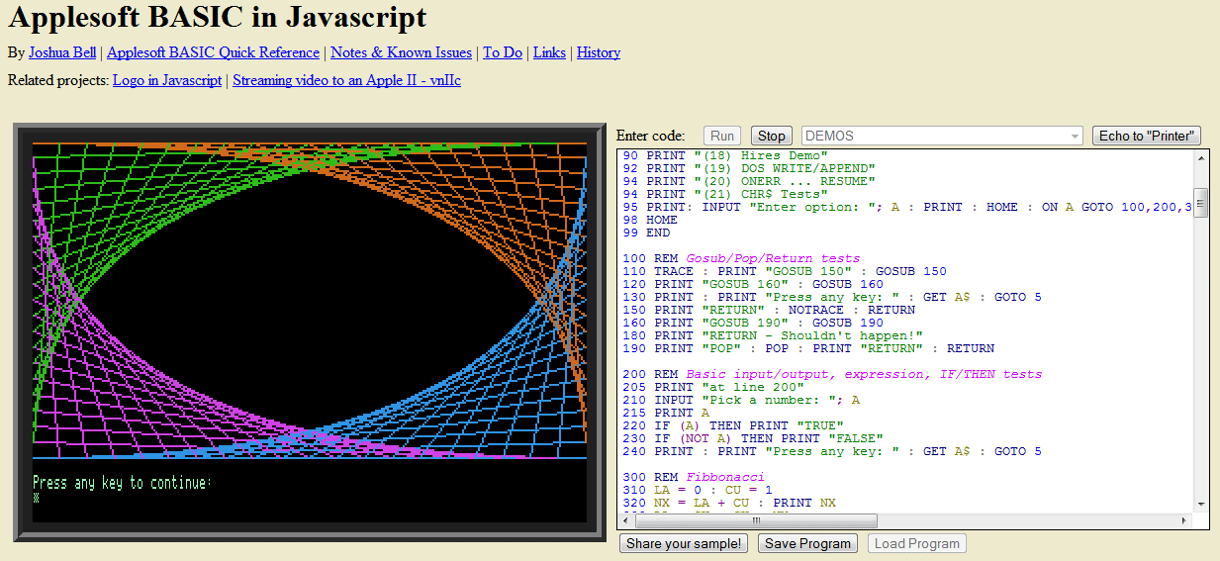The width and height of the screenshot is (1220, 561).
Task: Click the disabled Run button
Action: click(x=722, y=136)
